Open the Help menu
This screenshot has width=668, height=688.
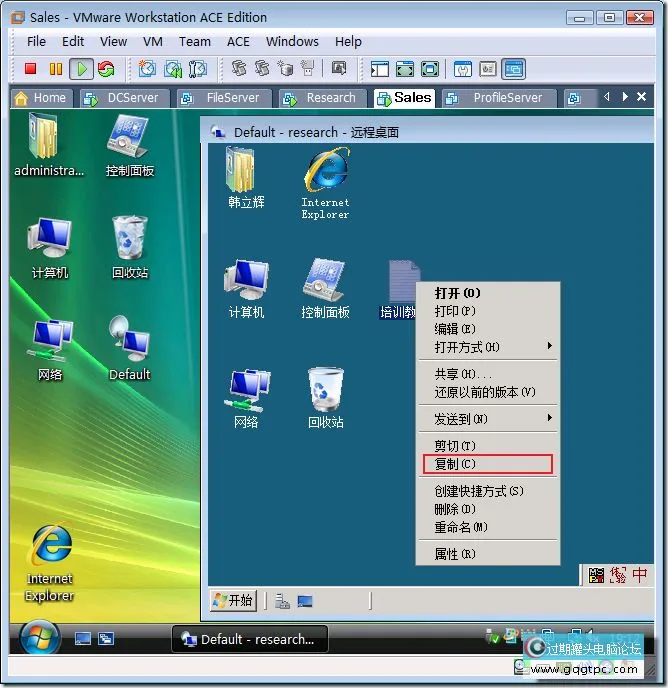pyautogui.click(x=348, y=42)
